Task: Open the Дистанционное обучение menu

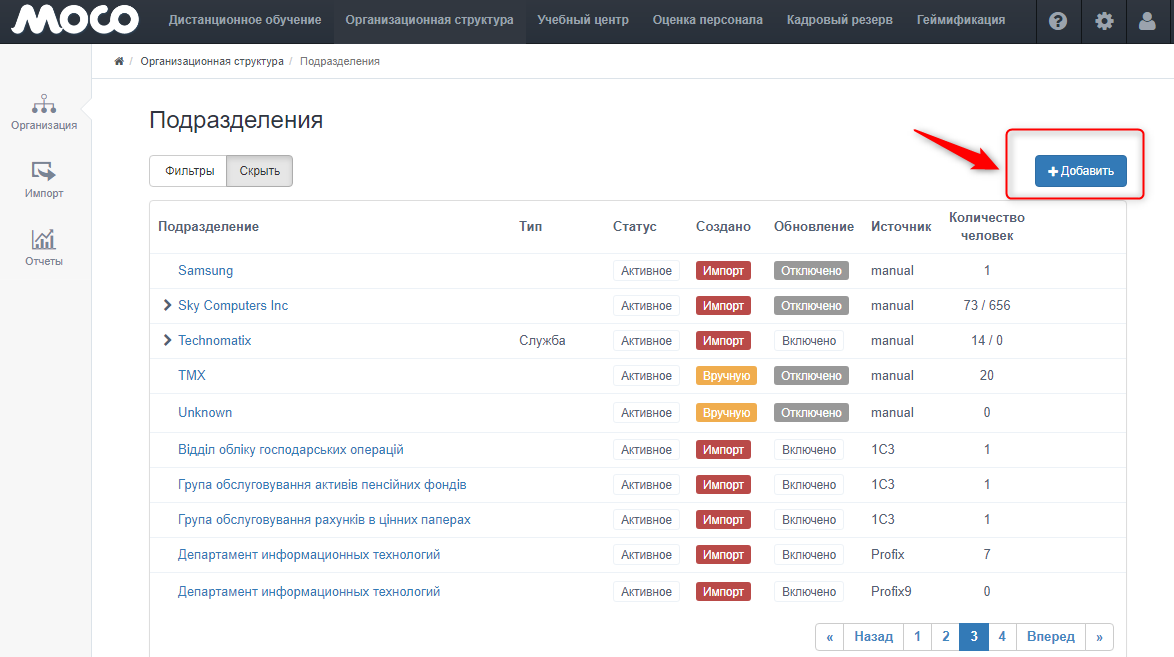Action: tap(245, 20)
